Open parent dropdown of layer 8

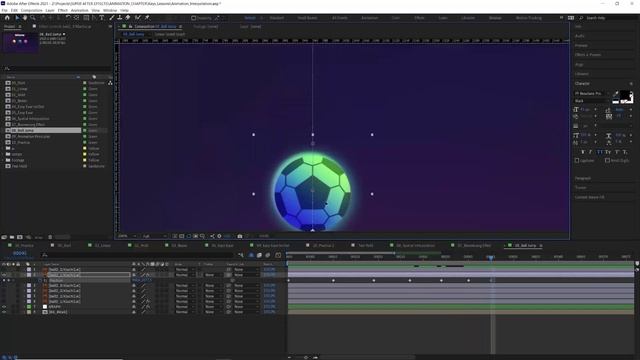[x=246, y=312]
